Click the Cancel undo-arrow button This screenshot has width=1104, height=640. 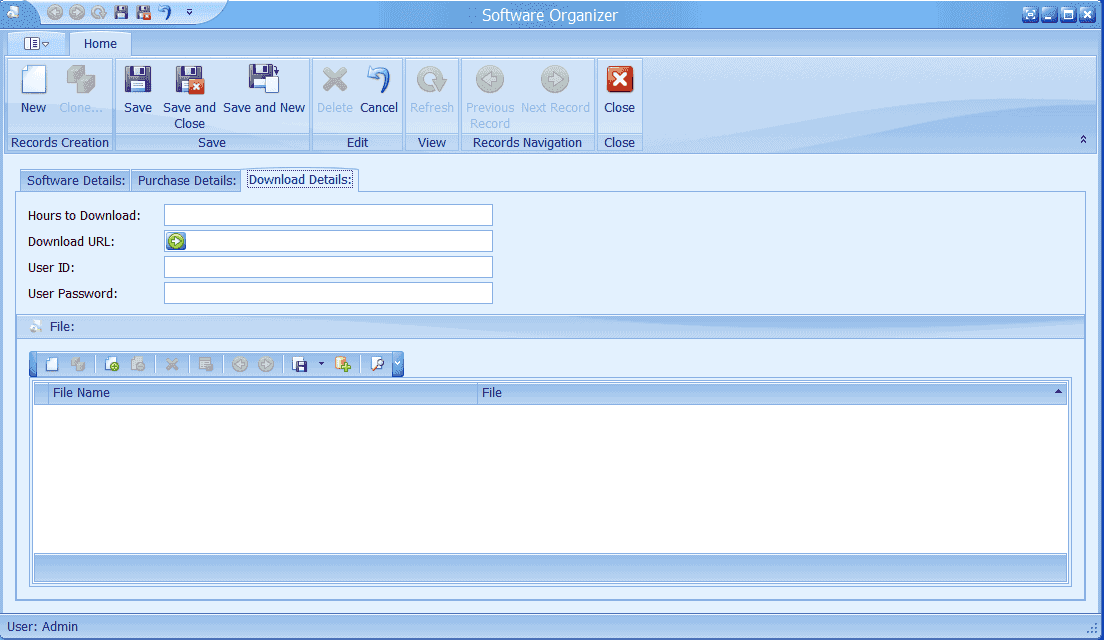coord(378,90)
